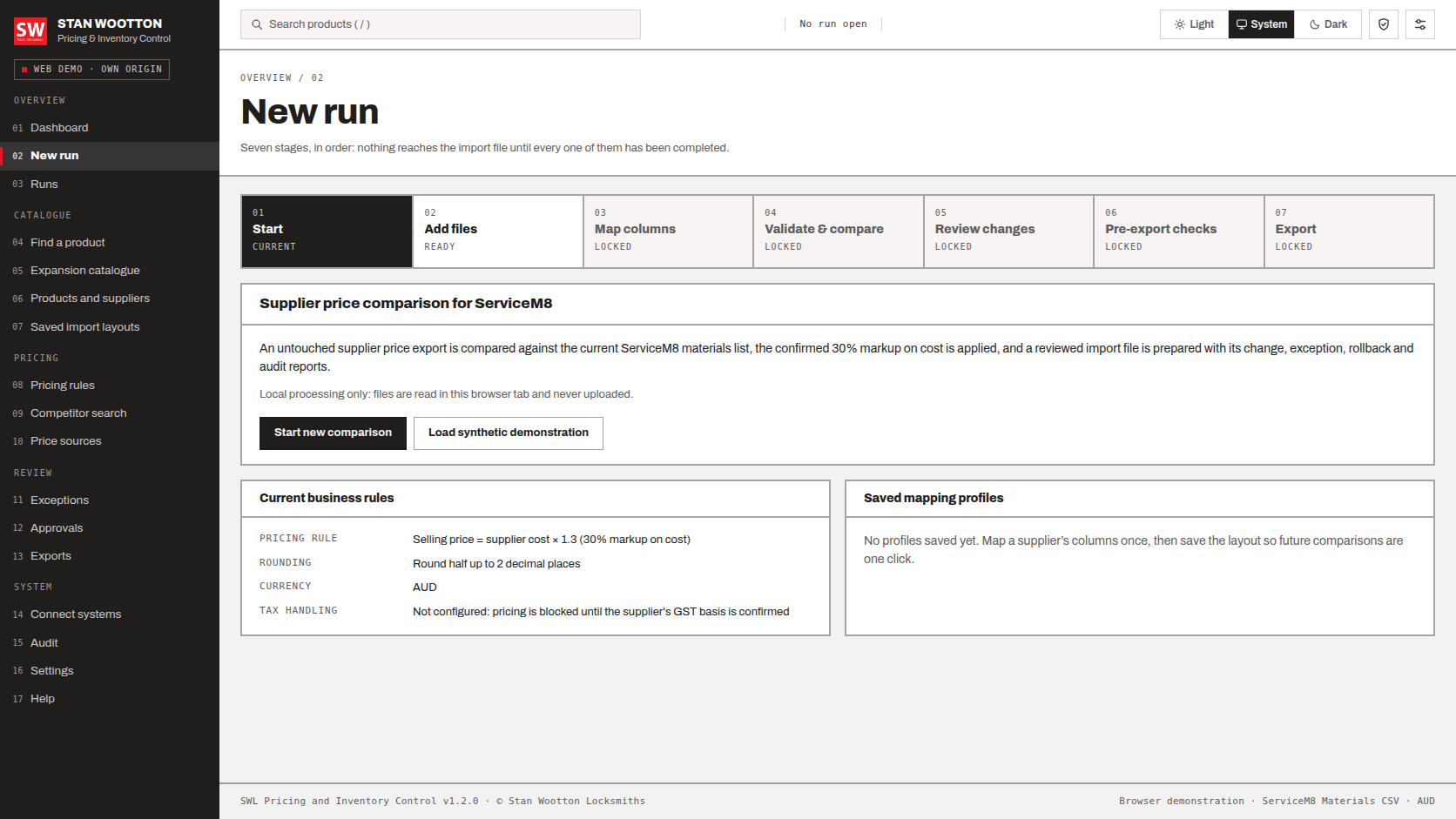Viewport: 1456px width, 819px height.
Task: Switch theme to Light
Action: pyautogui.click(x=1194, y=24)
